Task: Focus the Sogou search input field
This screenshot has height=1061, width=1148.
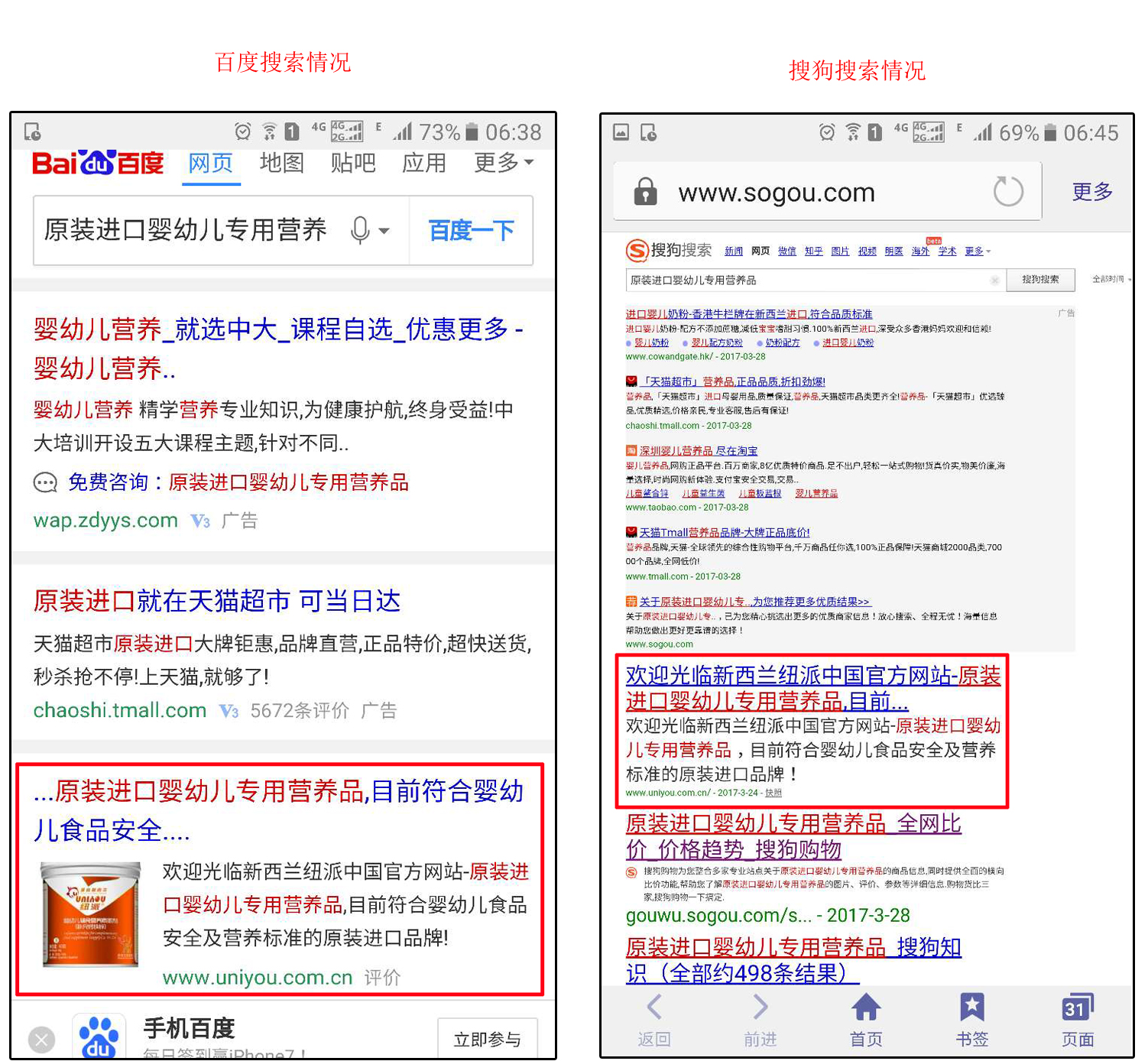Action: (x=816, y=280)
